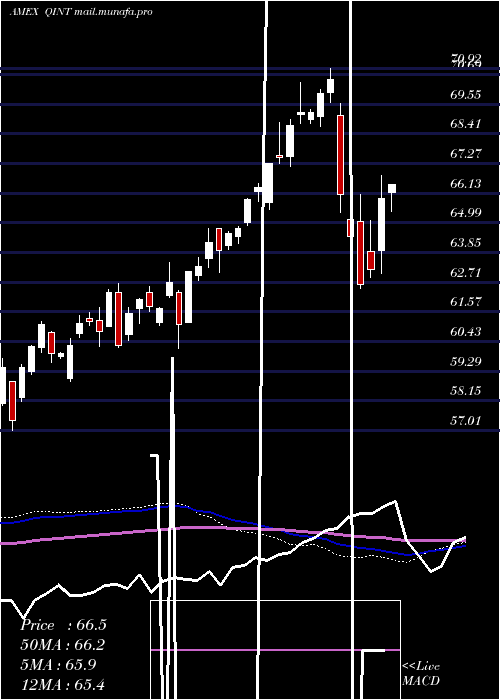Click the 58.15 price axis label

466,391
